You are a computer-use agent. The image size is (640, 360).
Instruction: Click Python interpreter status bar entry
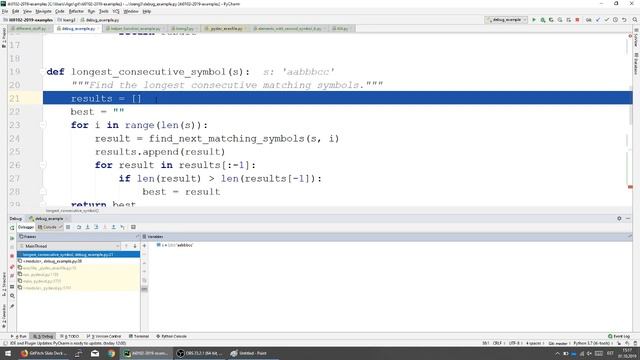(592, 343)
